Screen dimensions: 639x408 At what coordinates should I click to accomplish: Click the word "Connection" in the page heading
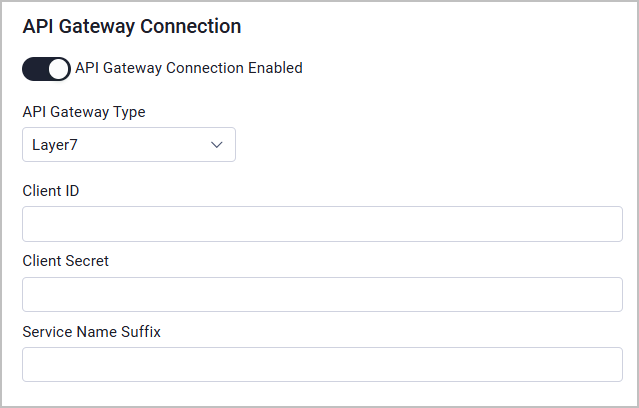(x=191, y=26)
